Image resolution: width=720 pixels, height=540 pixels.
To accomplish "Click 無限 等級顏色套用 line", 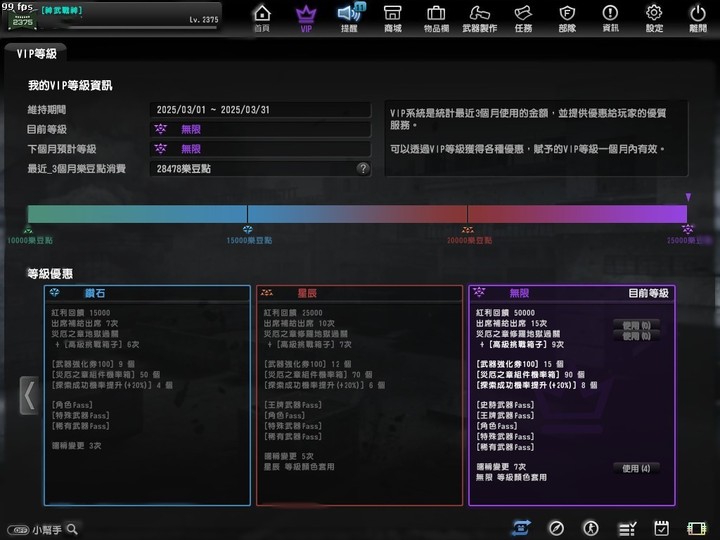I will [x=511, y=478].
